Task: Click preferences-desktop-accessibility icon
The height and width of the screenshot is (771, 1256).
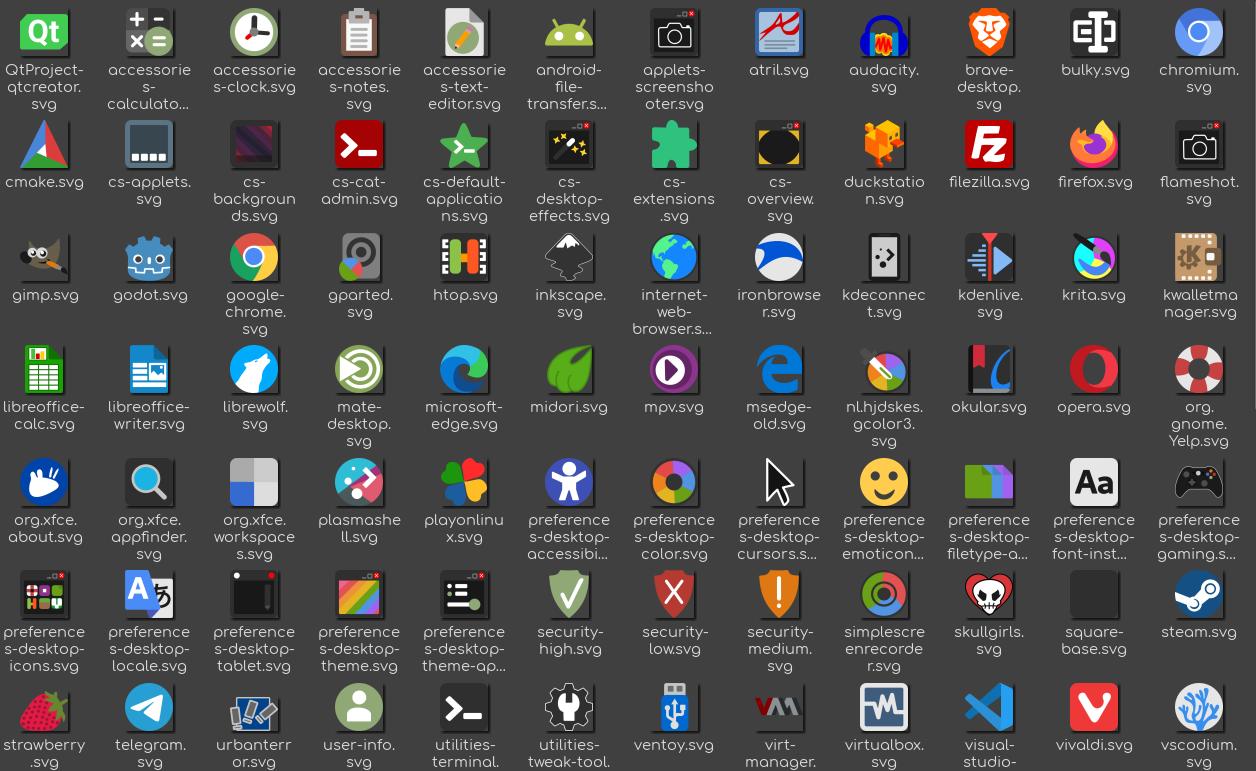Action: click(569, 483)
